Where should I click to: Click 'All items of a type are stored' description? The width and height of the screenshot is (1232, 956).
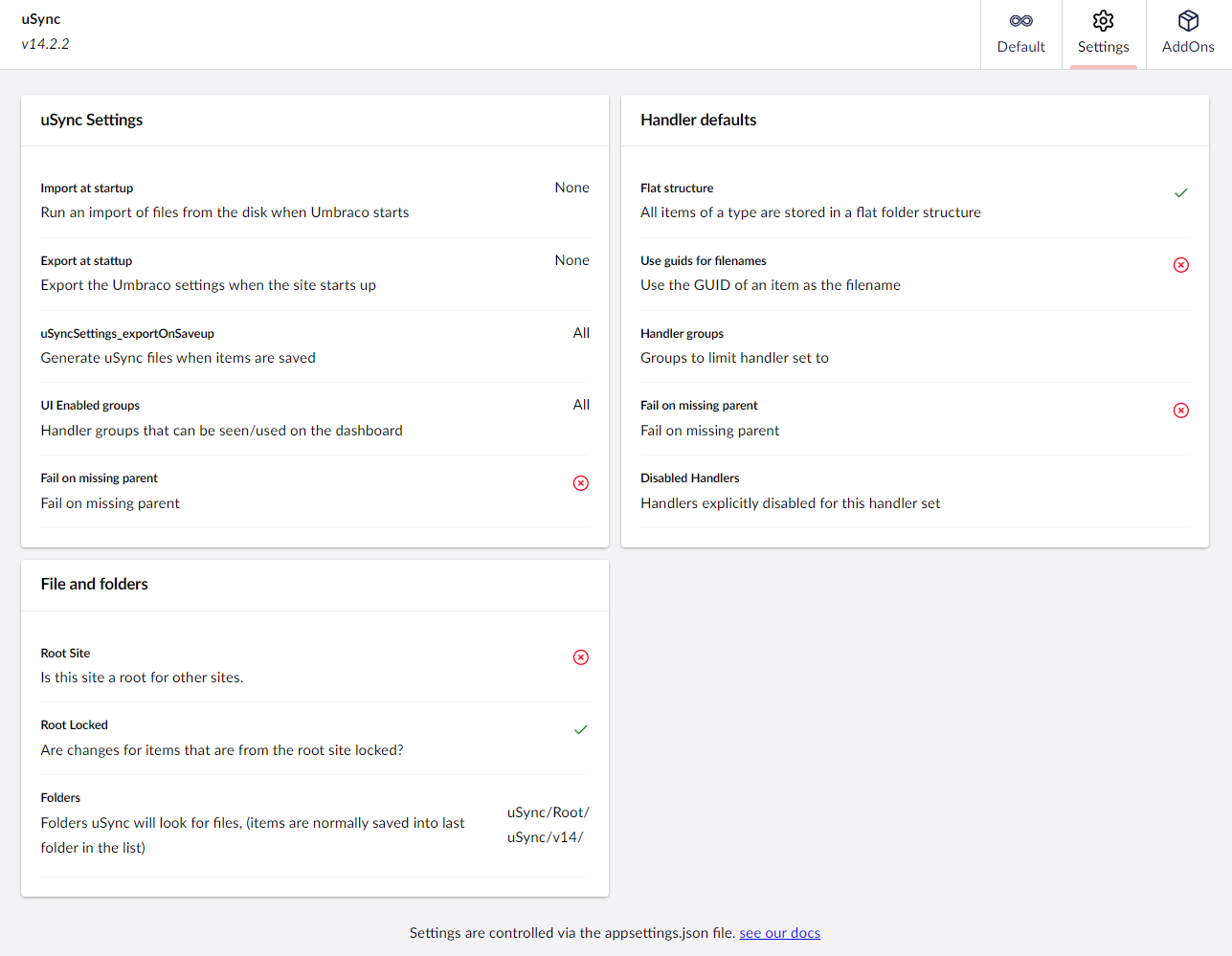point(811,212)
